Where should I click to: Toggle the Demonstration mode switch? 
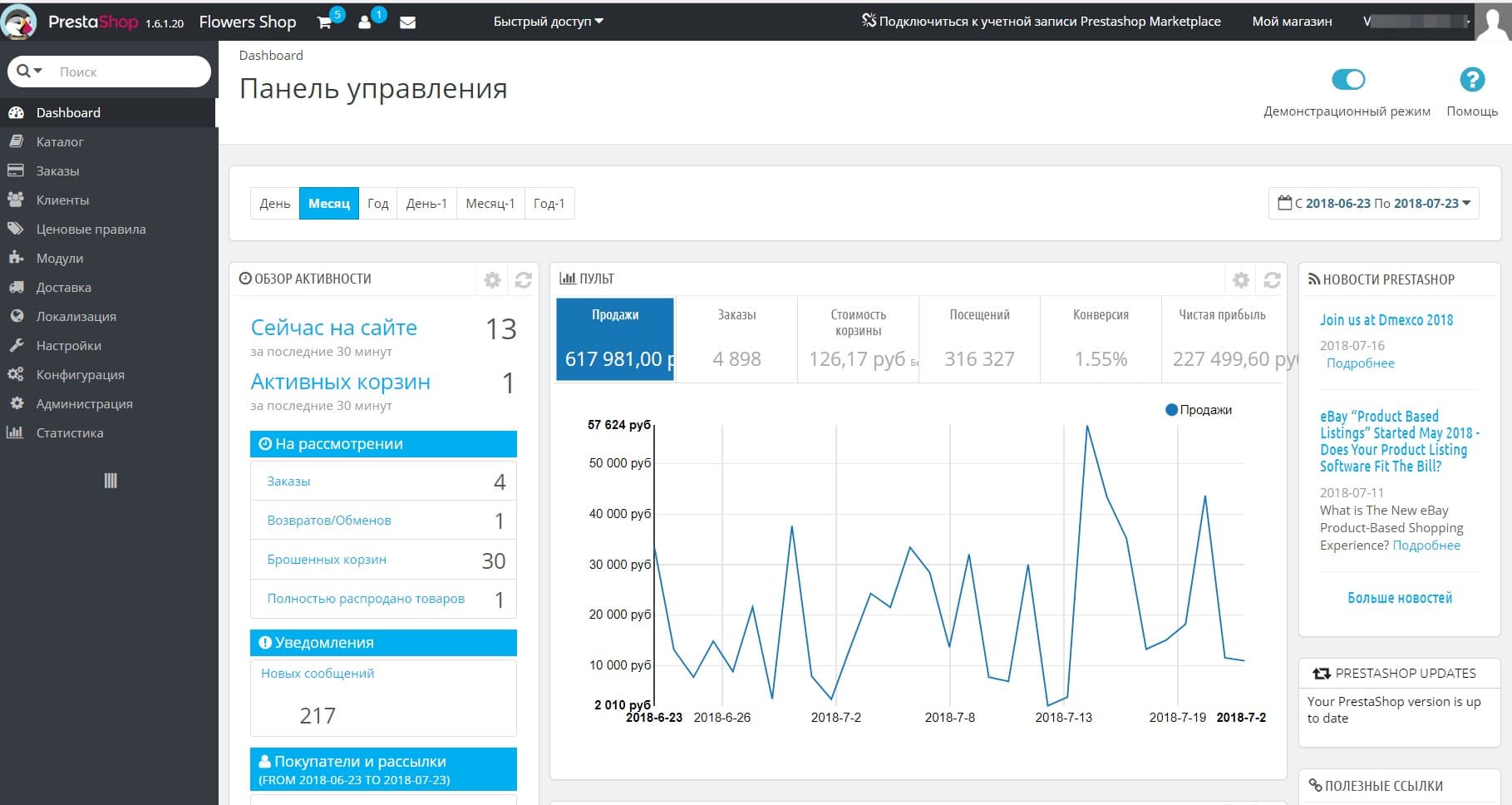pyautogui.click(x=1347, y=80)
